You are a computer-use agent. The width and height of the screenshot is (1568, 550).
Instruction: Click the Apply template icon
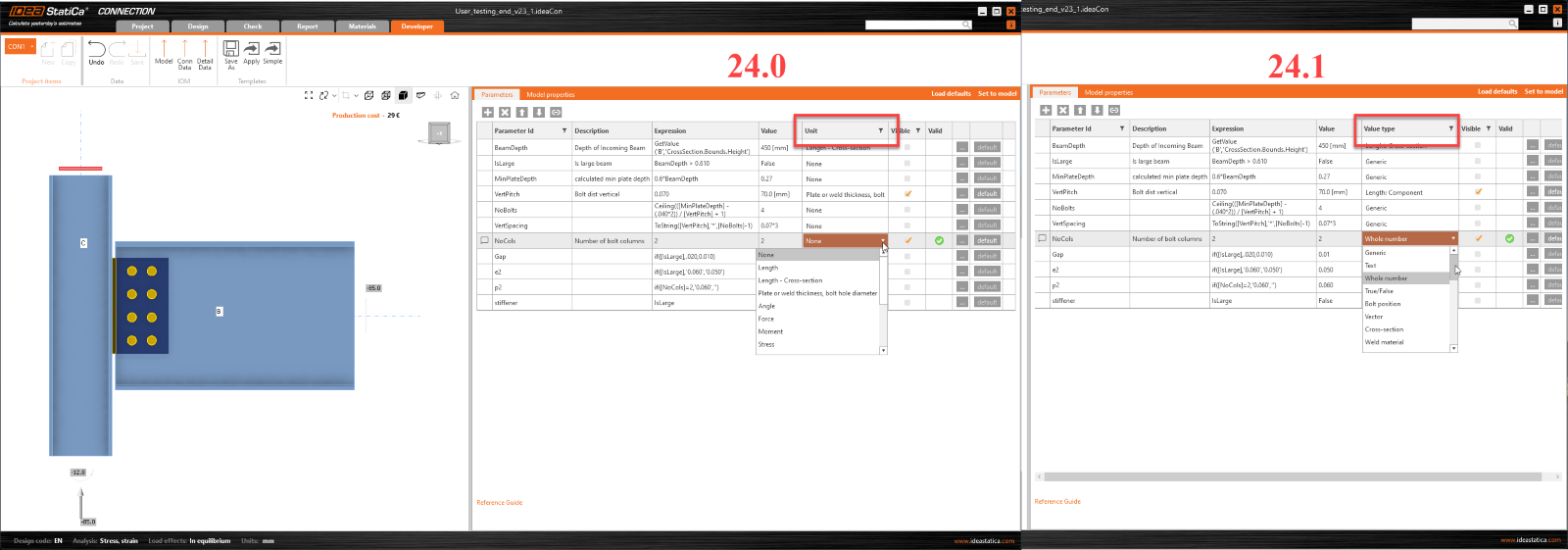coord(252,49)
